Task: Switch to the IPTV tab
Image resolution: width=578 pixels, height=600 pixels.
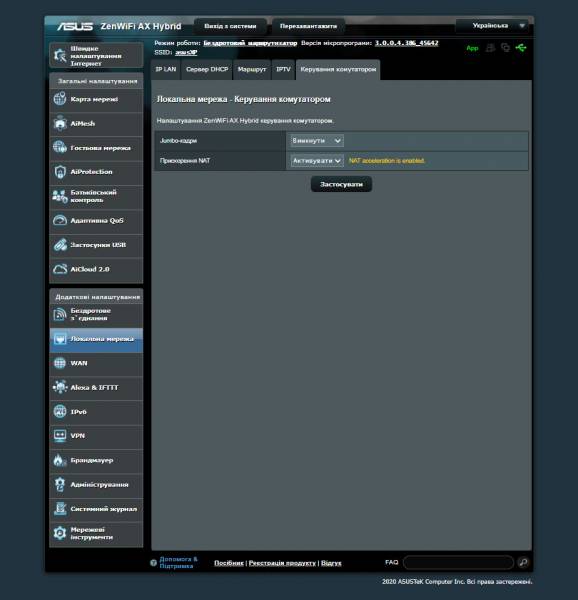Action: click(283, 69)
